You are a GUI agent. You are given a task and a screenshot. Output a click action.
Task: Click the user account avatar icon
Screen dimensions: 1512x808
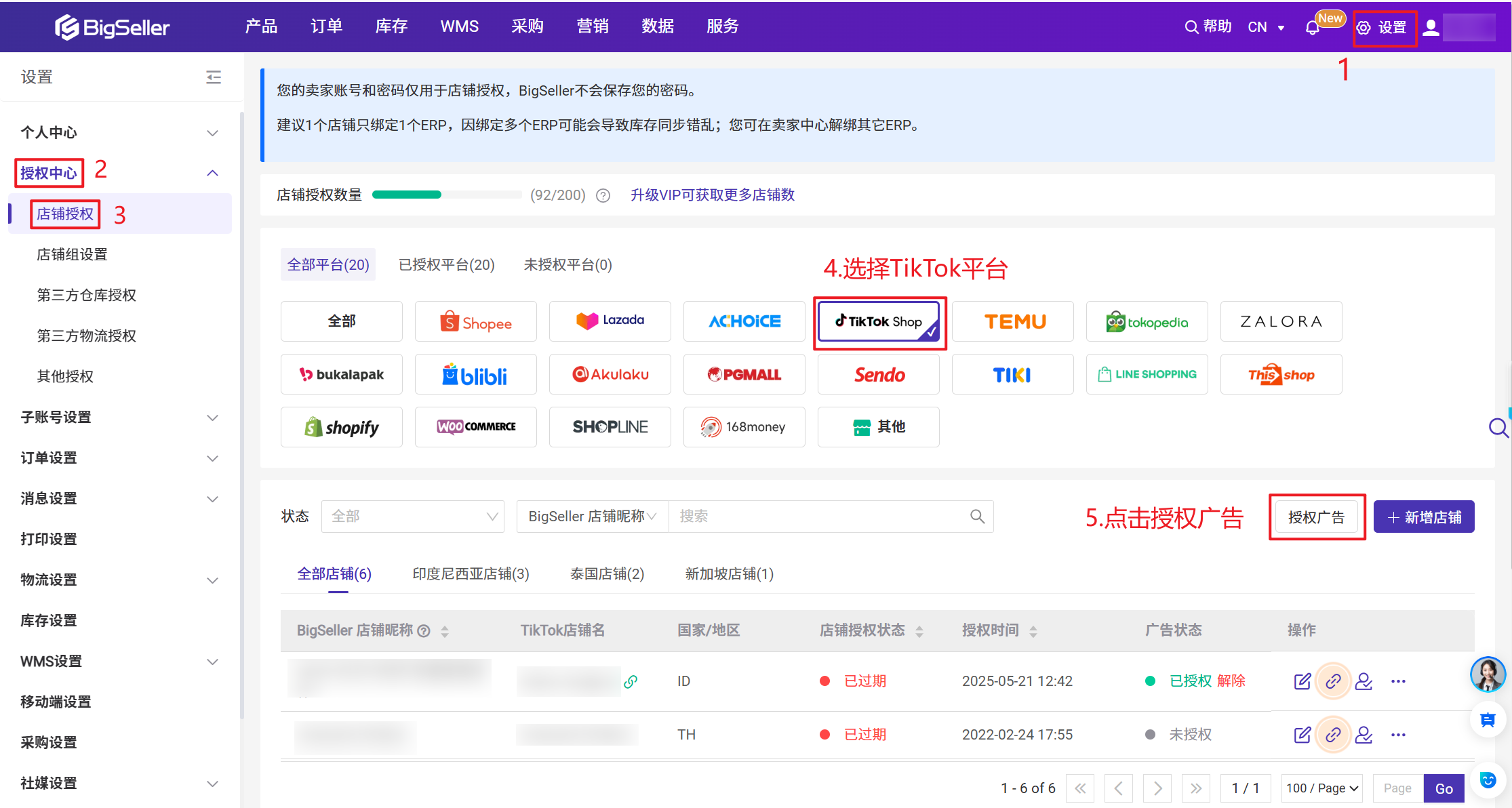click(x=1431, y=28)
